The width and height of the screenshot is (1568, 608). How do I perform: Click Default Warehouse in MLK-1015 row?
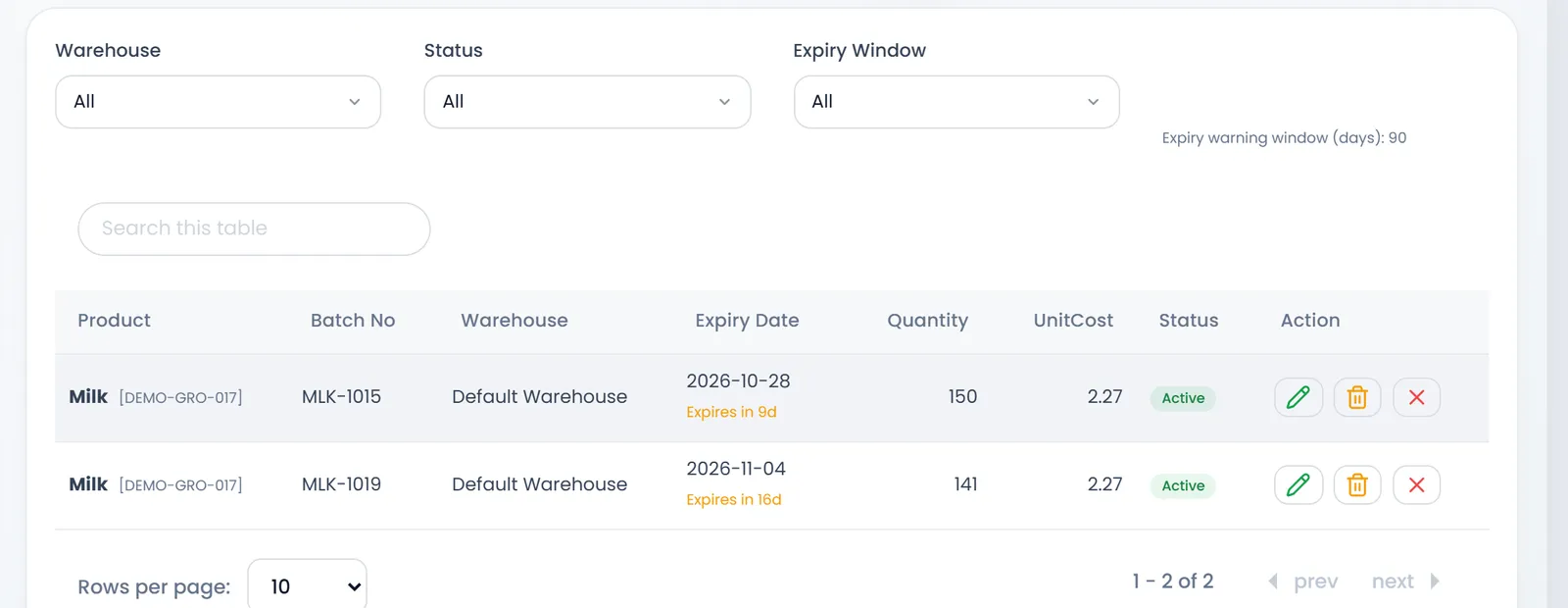[x=539, y=397]
